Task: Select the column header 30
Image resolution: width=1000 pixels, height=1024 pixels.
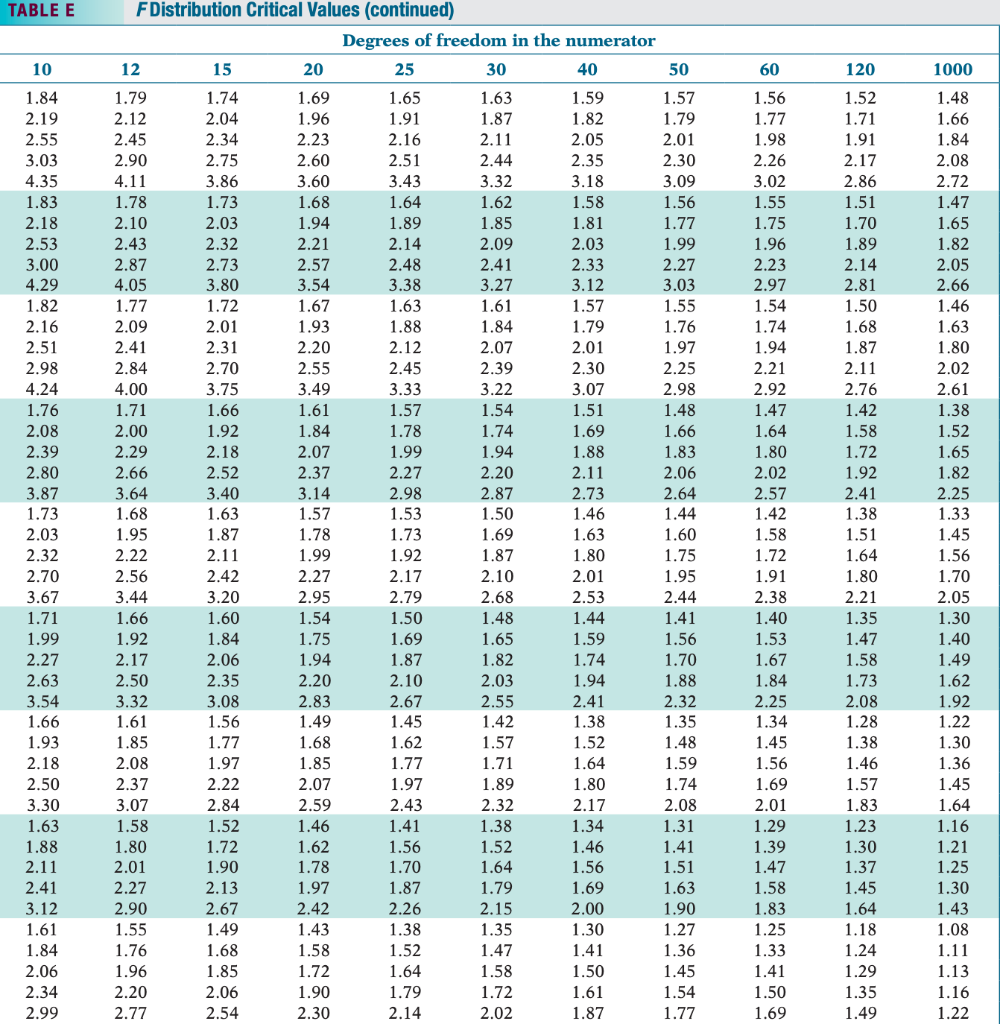Action: coord(496,69)
